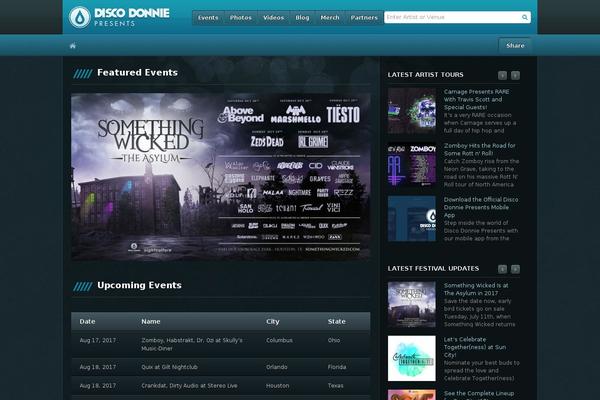Open the Partners menu item
Screen dimensions: 600x400
click(364, 17)
